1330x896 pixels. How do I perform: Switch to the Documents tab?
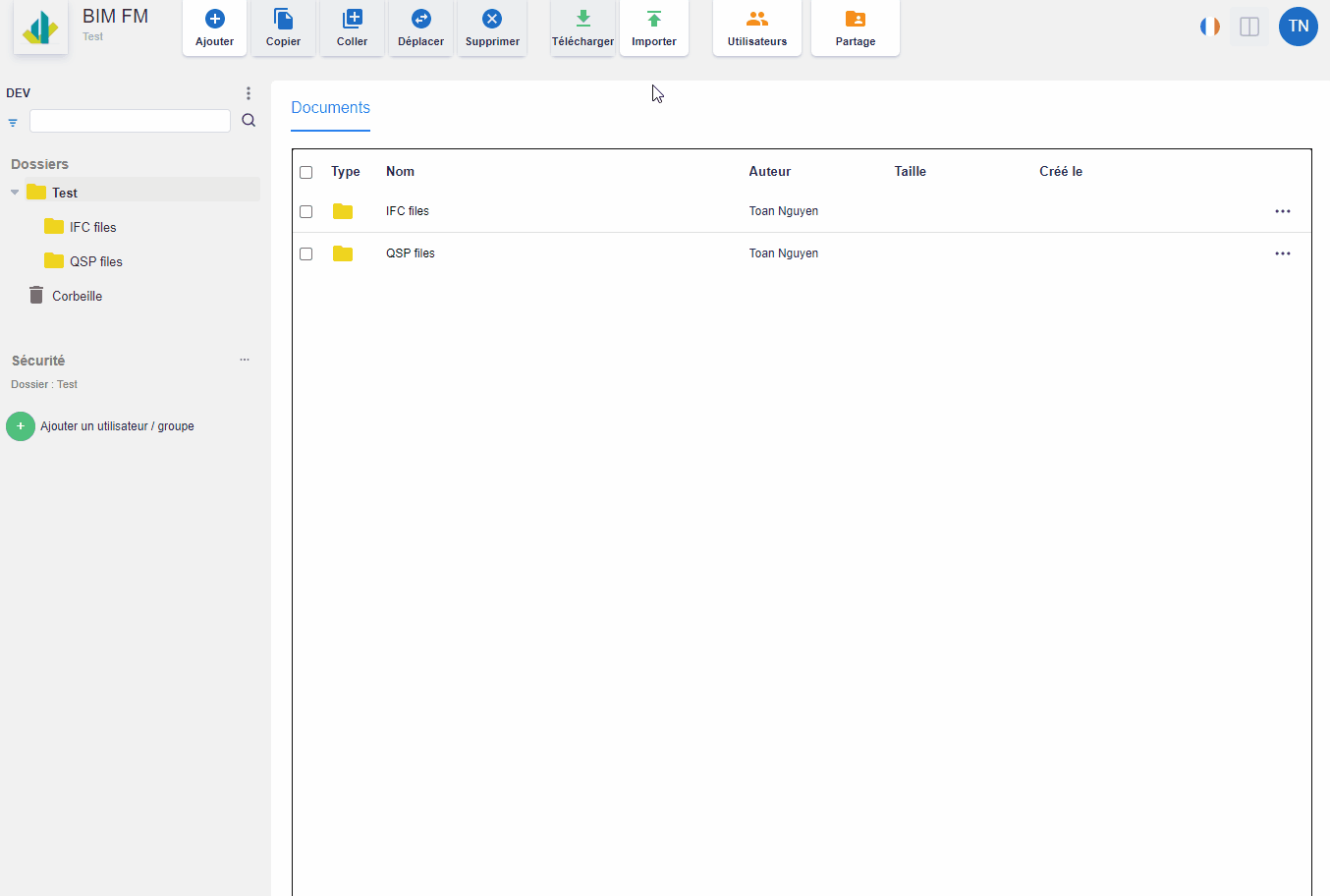[330, 108]
